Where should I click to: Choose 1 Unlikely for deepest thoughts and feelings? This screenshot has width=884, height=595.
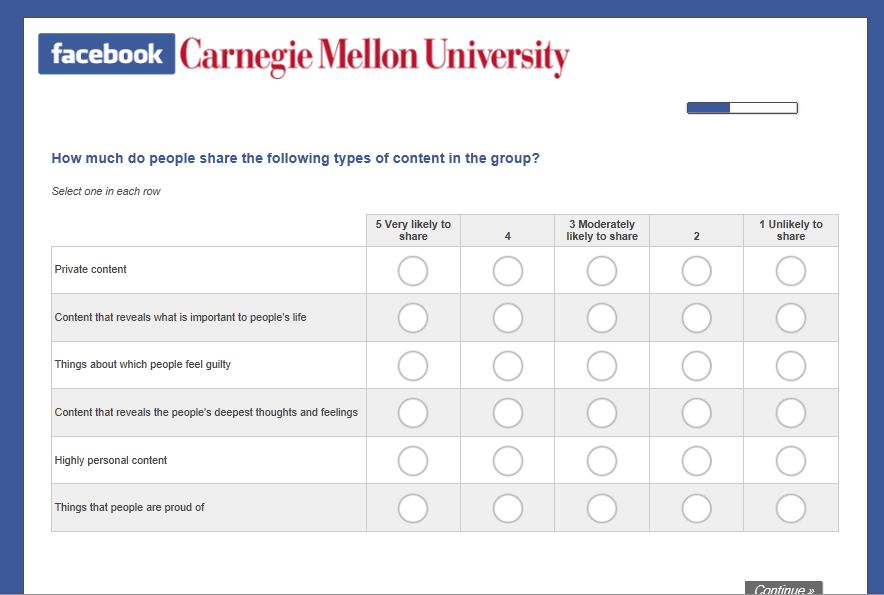tap(790, 413)
